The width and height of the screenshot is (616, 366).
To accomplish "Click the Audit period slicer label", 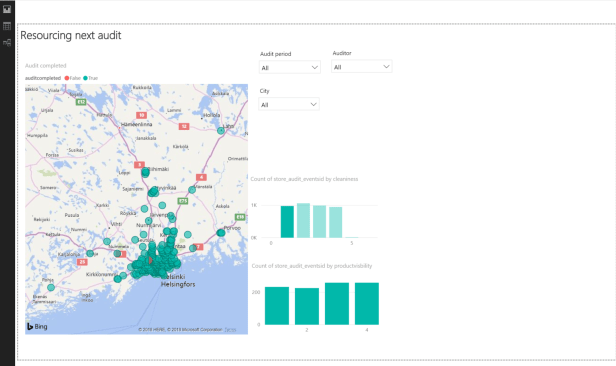I will click(x=275, y=54).
